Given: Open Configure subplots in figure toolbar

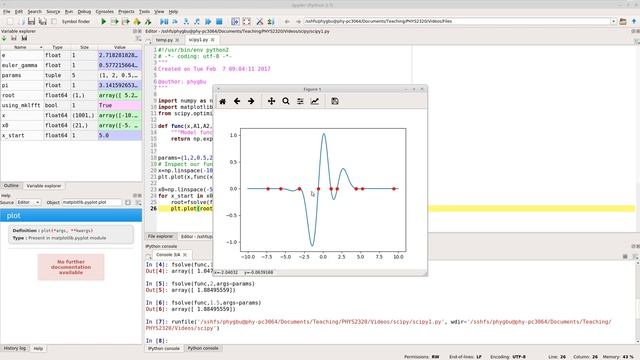Looking at the screenshot, I should [300, 101].
